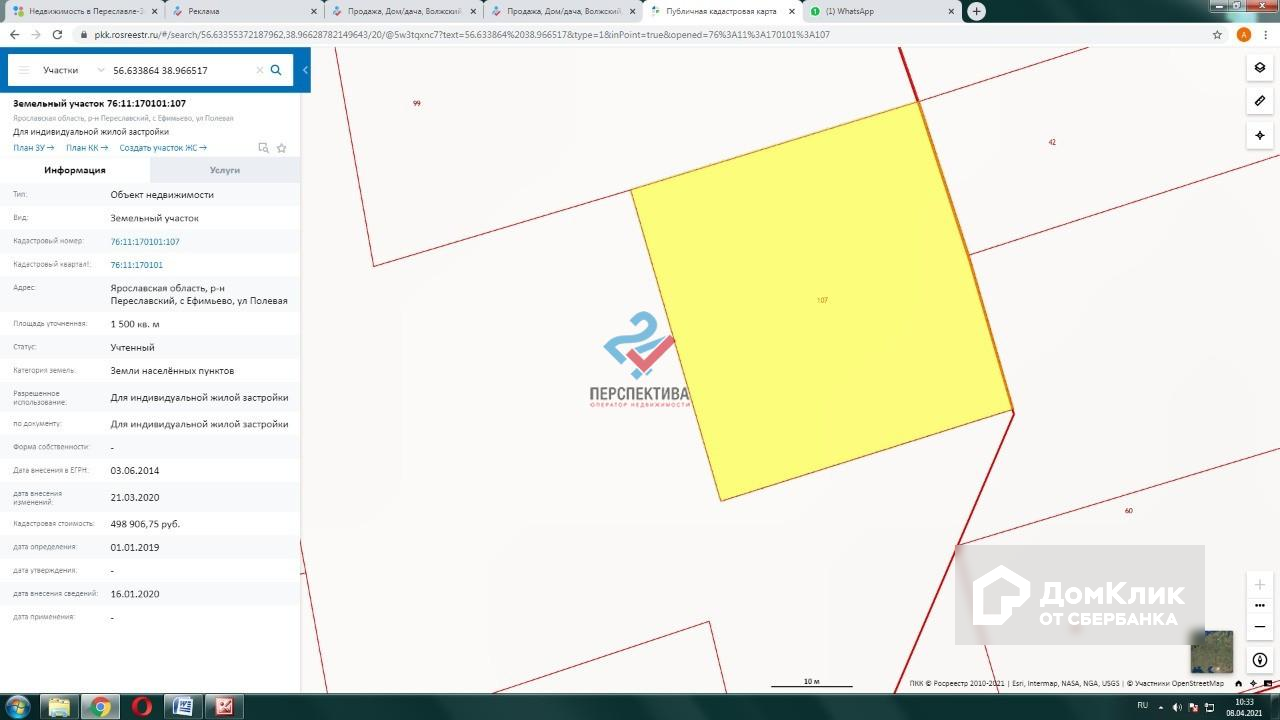Screen dimensions: 1280x720
Task: Clear the coordinate search field
Action: [259, 71]
